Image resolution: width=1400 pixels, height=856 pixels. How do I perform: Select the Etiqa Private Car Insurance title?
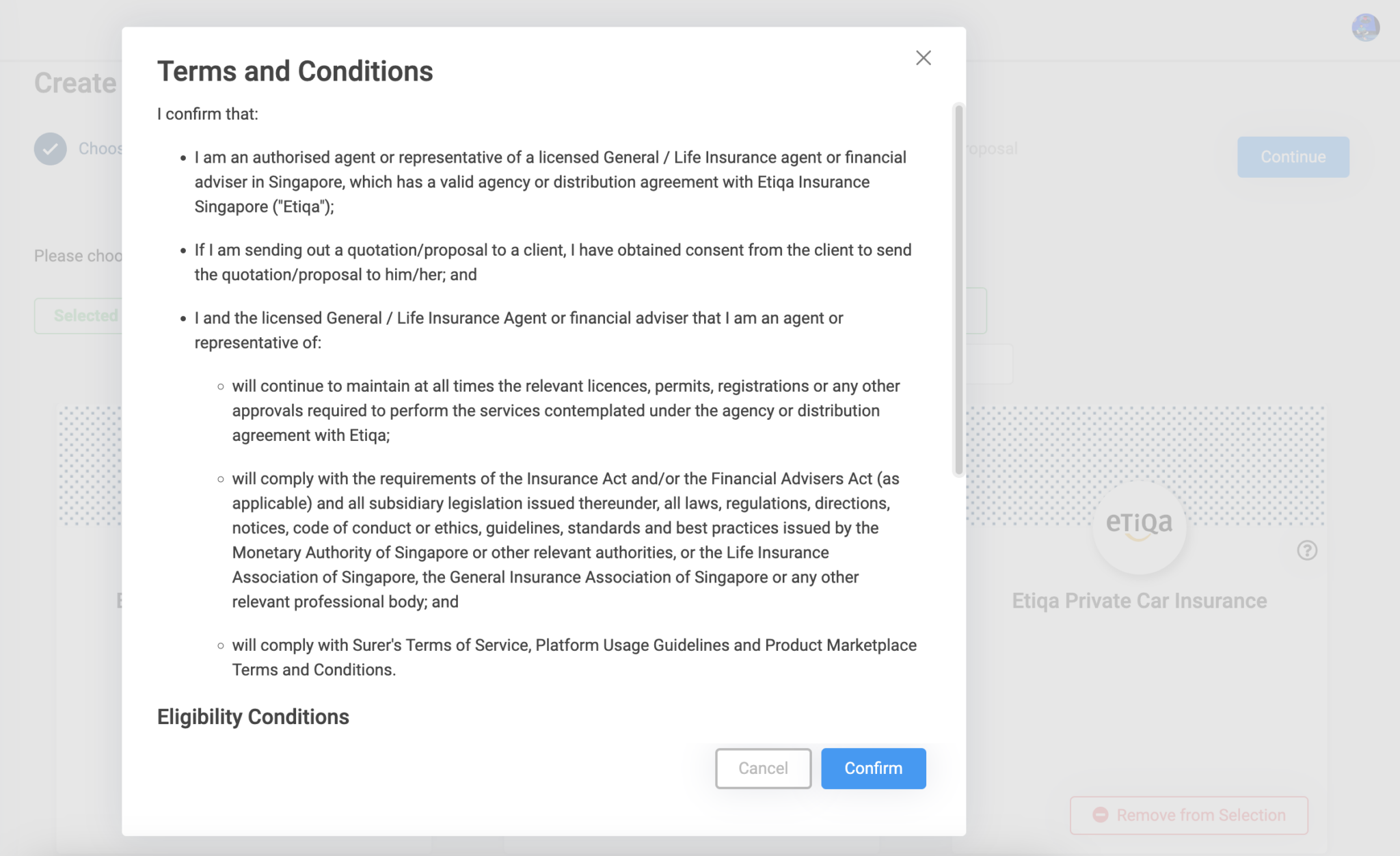[x=1139, y=601]
